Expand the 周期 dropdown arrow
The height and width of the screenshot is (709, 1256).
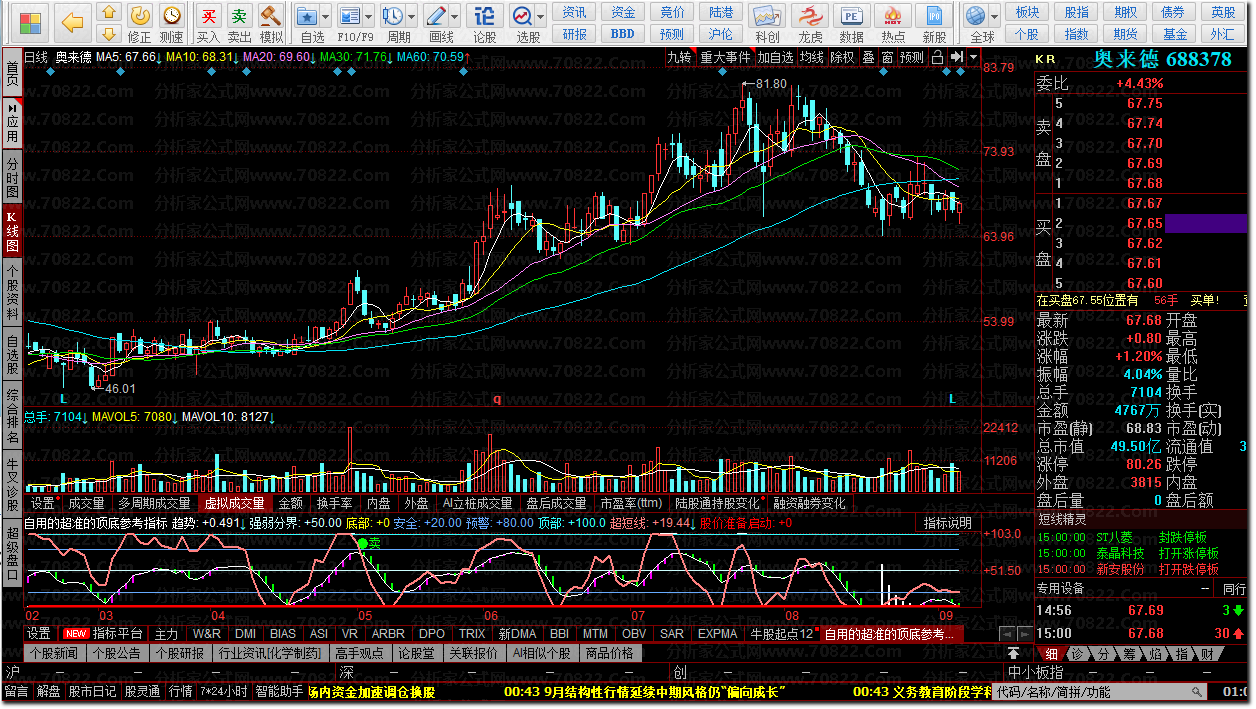[411, 16]
